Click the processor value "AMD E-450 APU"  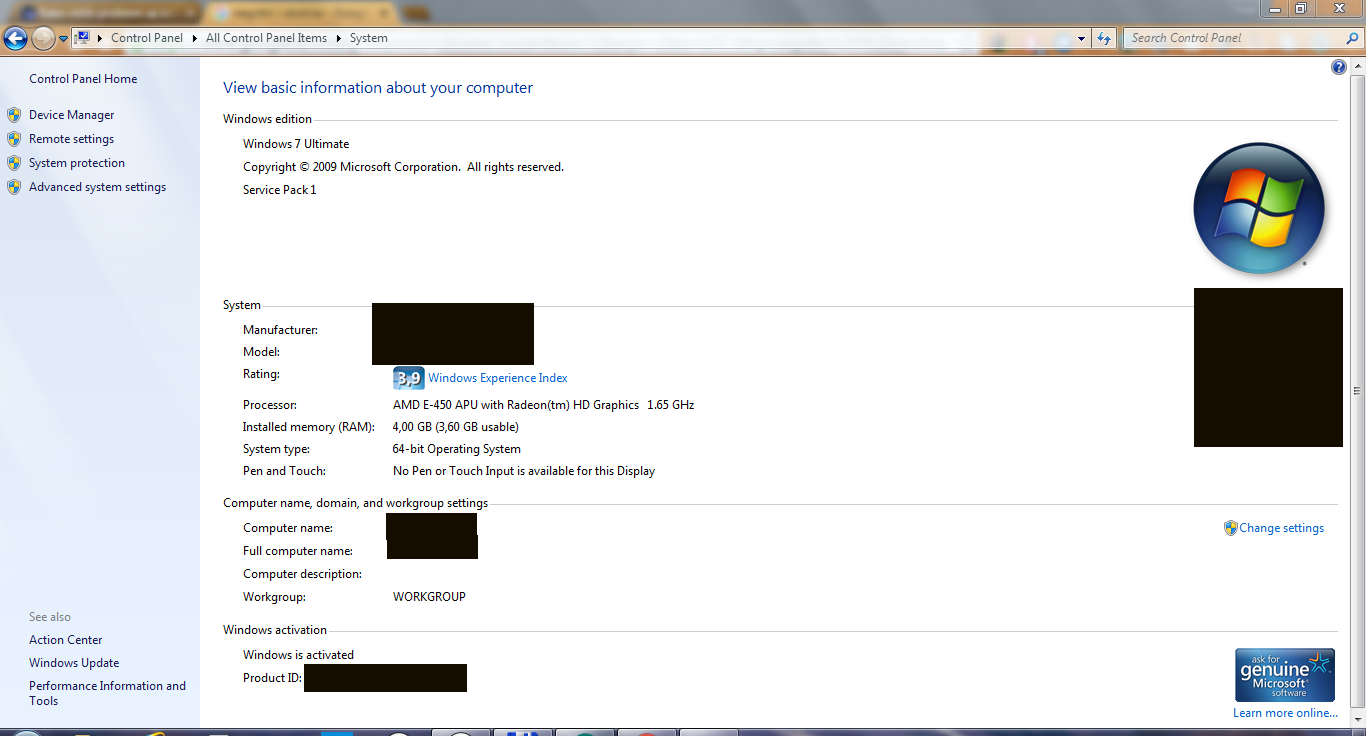[437, 405]
